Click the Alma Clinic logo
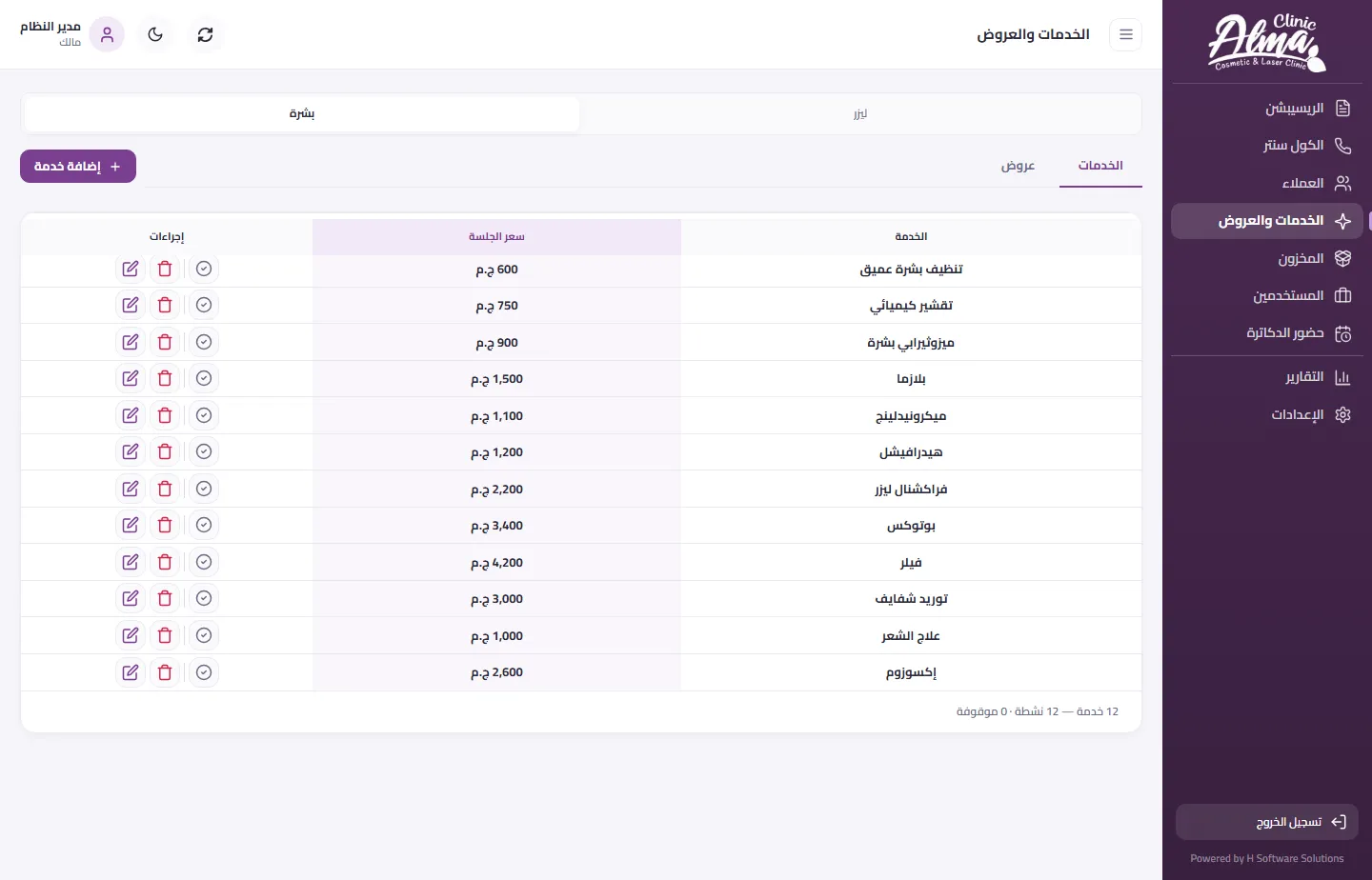1372x880 pixels. (1267, 42)
